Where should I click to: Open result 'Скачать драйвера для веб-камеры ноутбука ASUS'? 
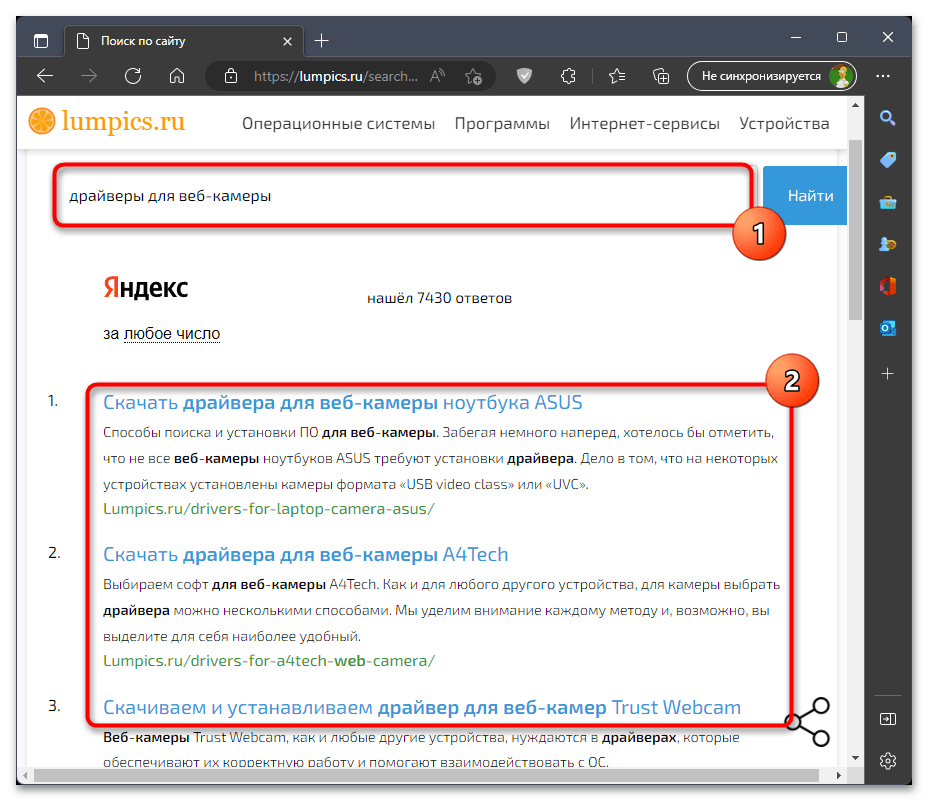343,403
